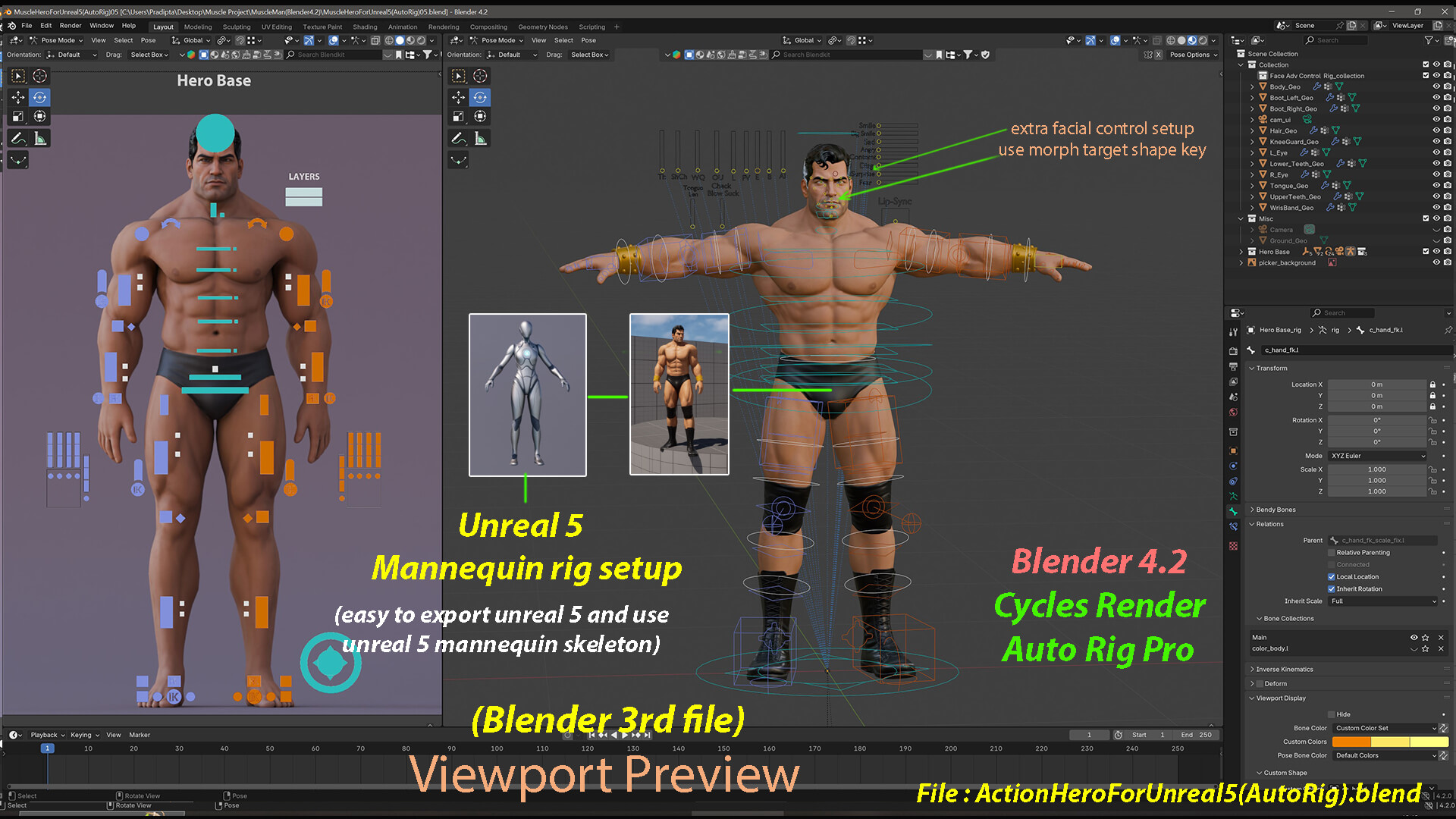Uncheck the Misc collection exclude checkbox
Viewport: 1456px width, 819px height.
click(1426, 218)
